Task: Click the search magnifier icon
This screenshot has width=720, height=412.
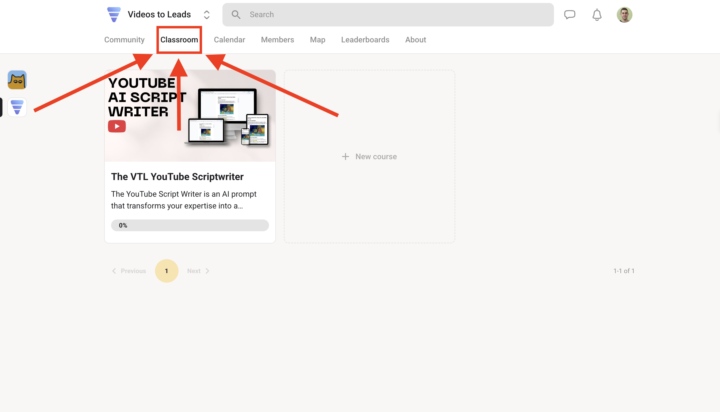Action: pos(236,15)
